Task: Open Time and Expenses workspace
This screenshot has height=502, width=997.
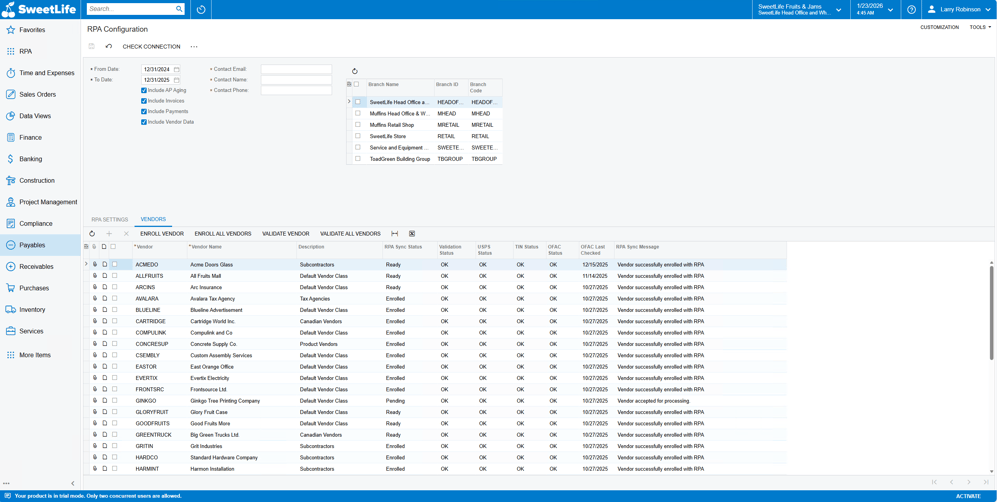Action: (46, 73)
